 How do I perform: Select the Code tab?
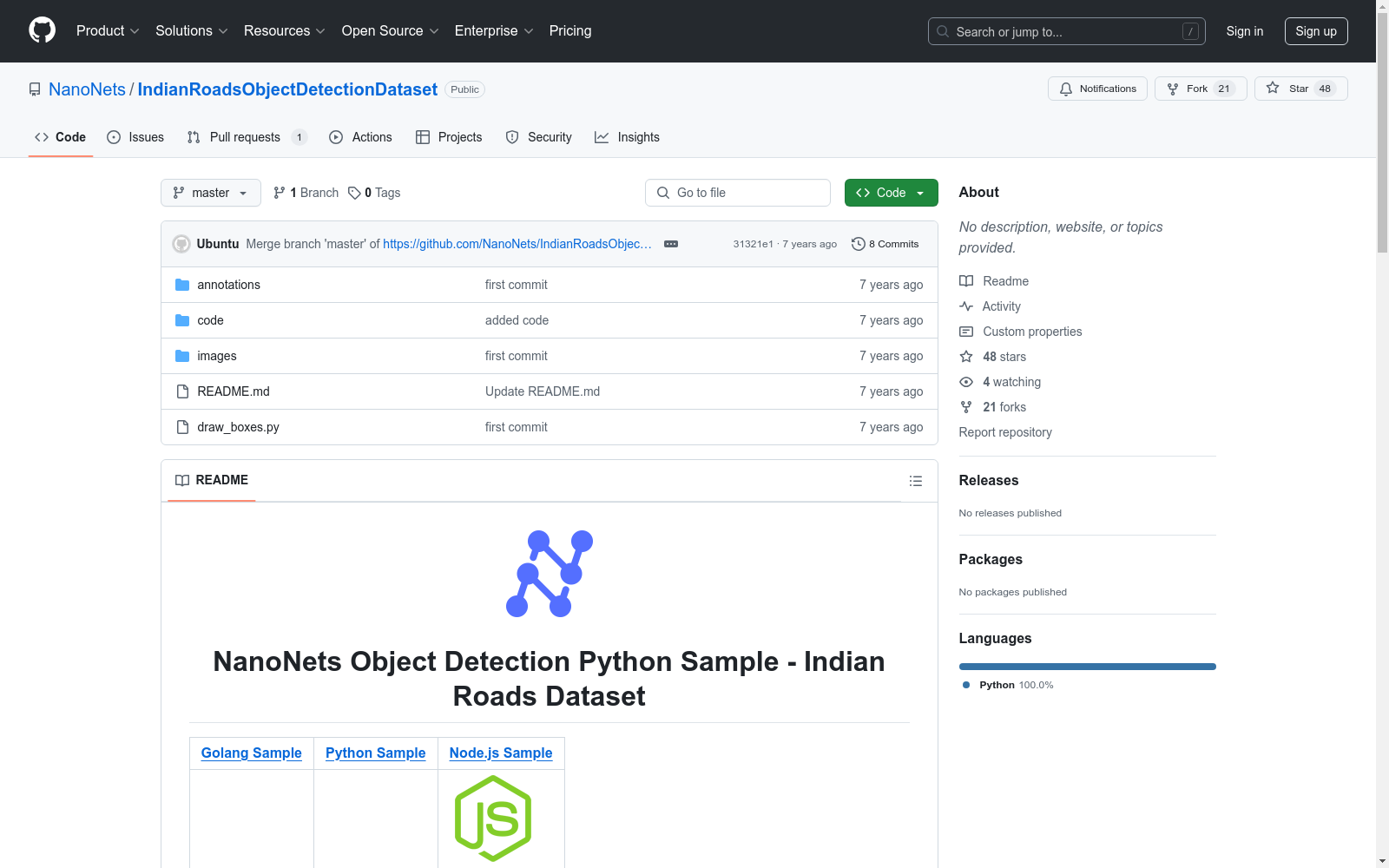coord(61,137)
